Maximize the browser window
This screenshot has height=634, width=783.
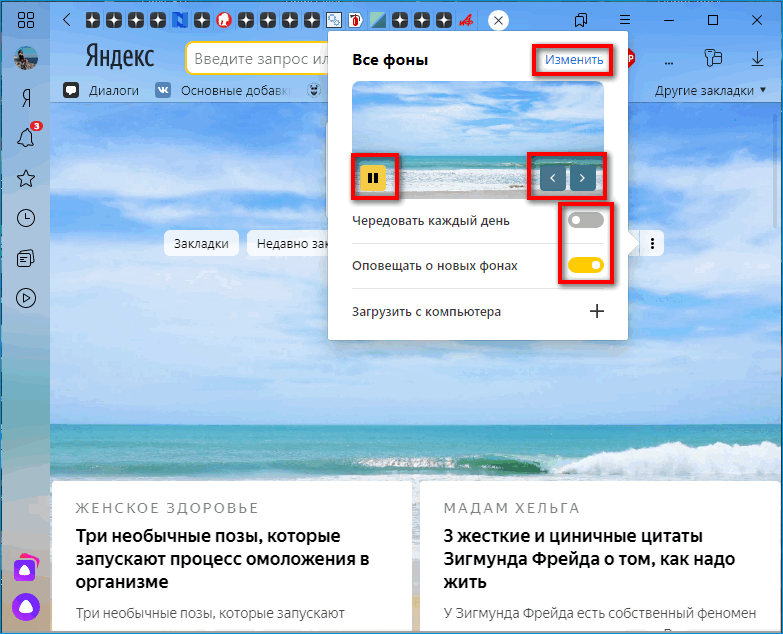(x=713, y=20)
